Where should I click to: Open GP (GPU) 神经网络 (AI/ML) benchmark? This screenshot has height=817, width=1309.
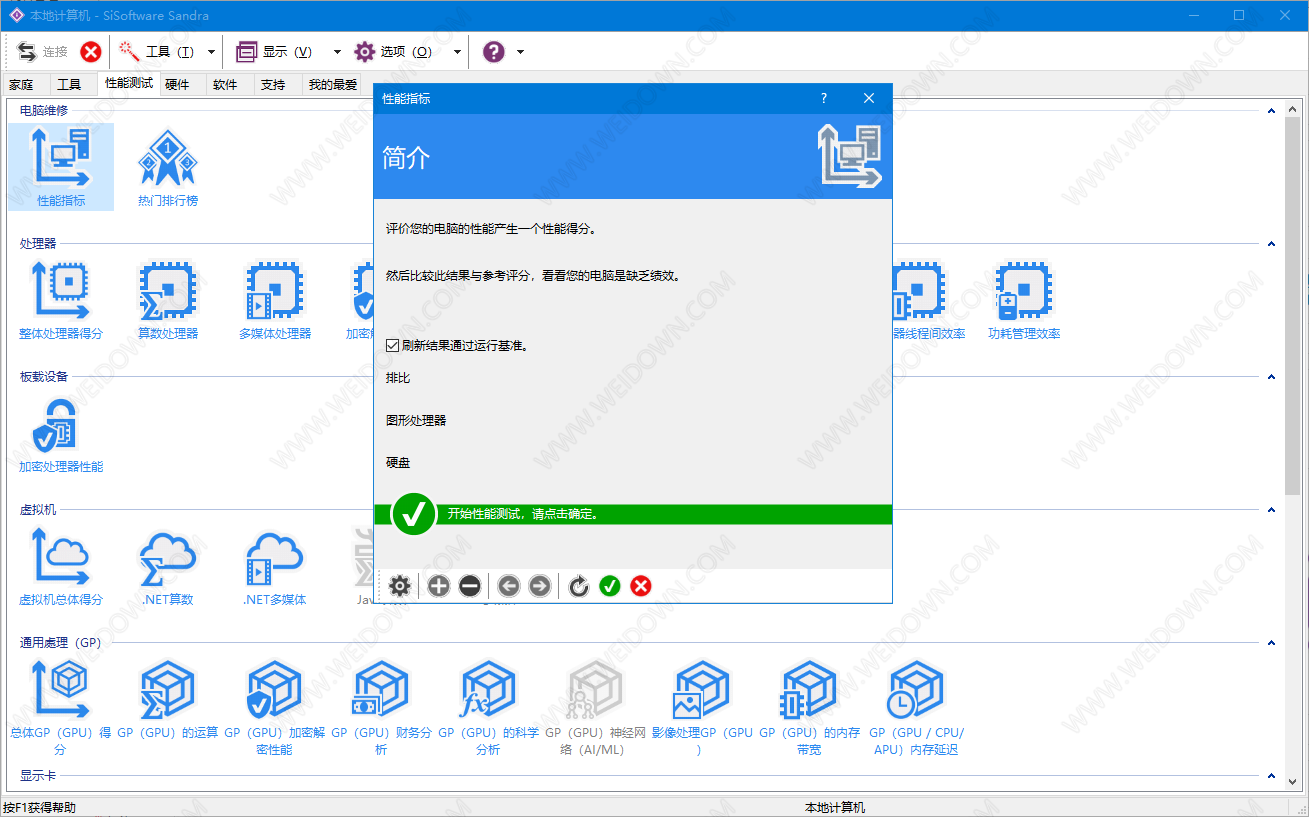click(596, 707)
